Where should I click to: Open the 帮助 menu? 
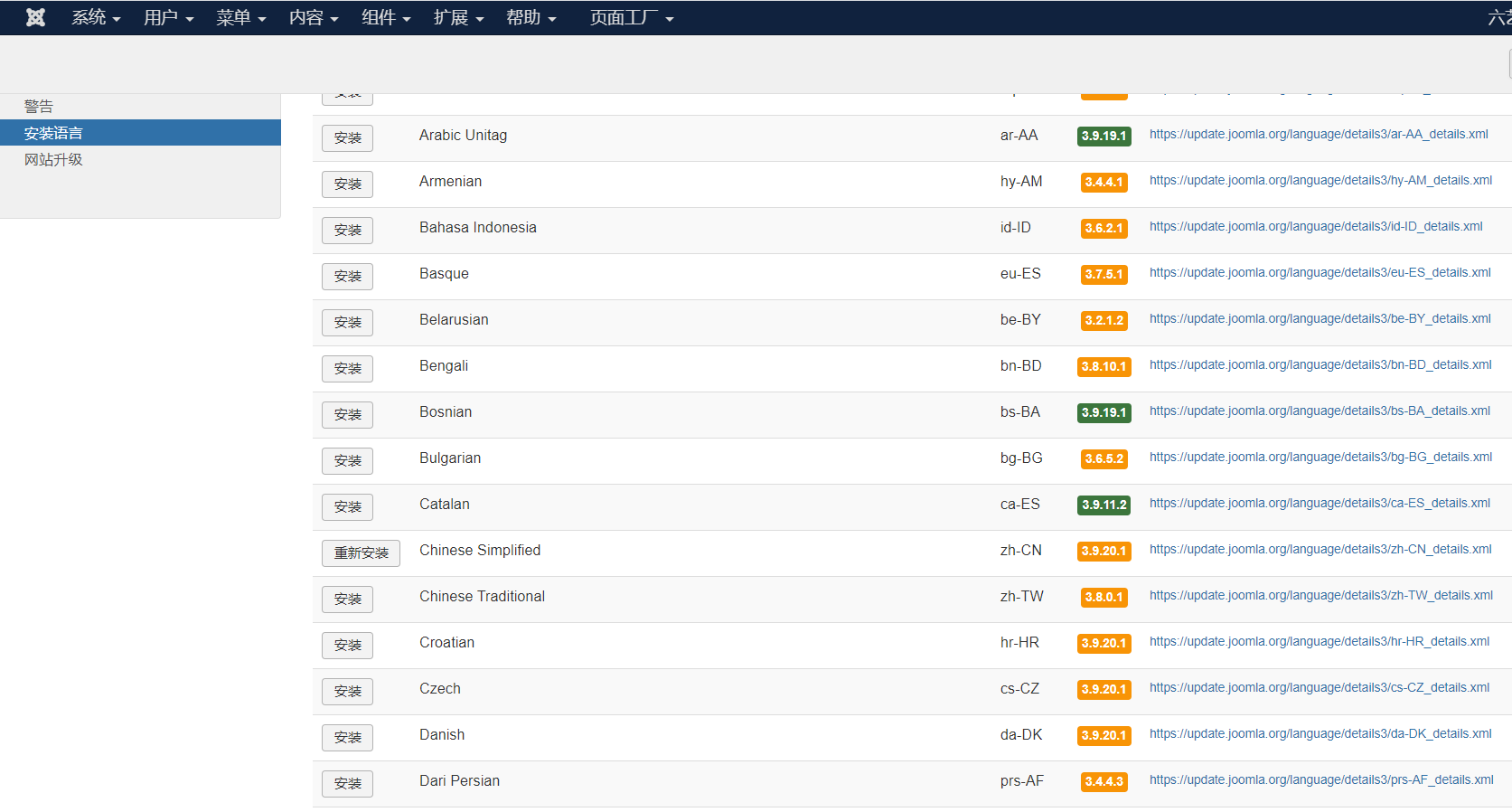[531, 17]
